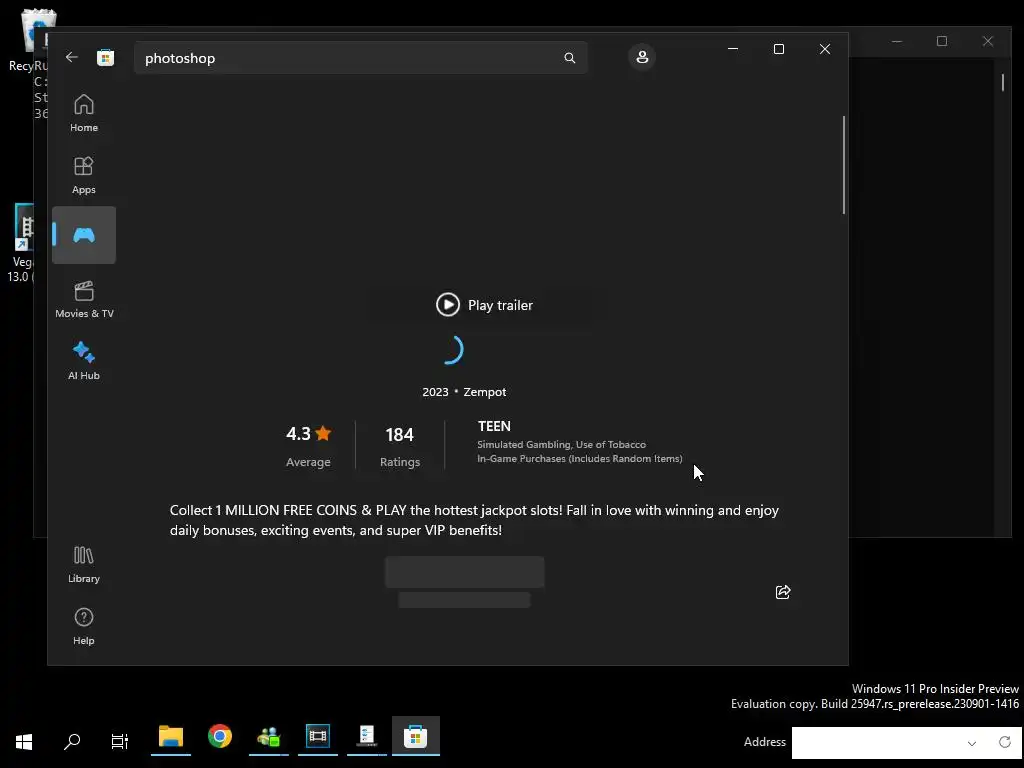Open the Windows Start menu

pos(24,741)
